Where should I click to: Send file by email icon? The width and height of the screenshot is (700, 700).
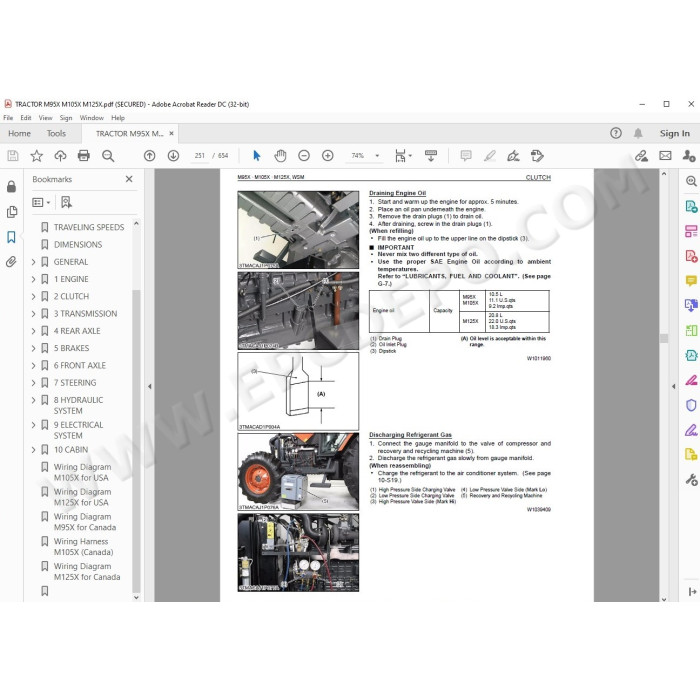click(665, 156)
